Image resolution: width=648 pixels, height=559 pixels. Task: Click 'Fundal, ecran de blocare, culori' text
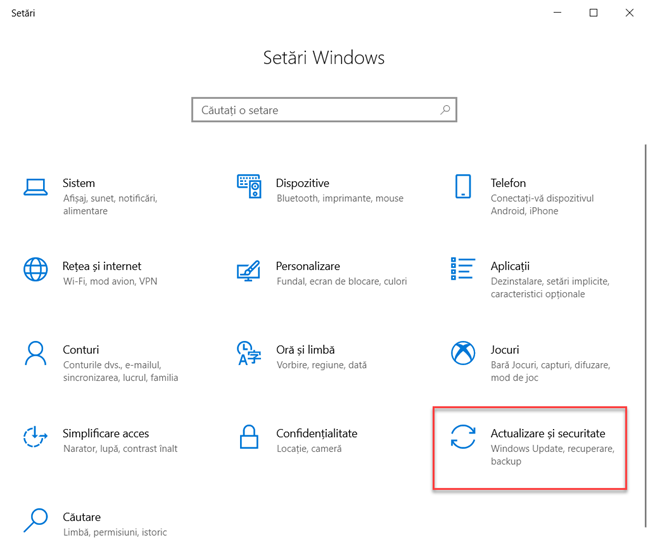[342, 281]
